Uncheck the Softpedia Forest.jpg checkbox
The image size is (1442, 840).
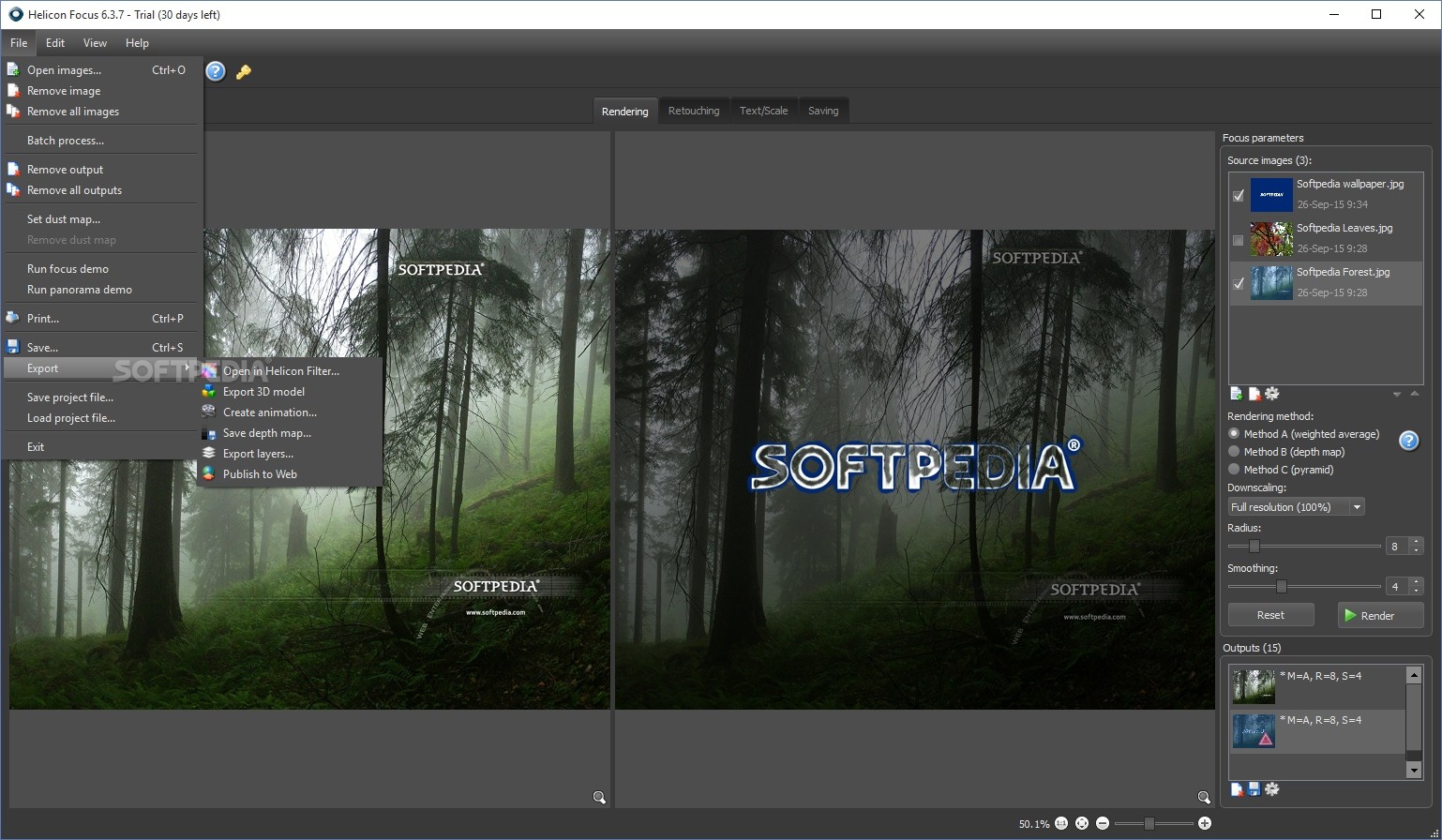[x=1238, y=284]
